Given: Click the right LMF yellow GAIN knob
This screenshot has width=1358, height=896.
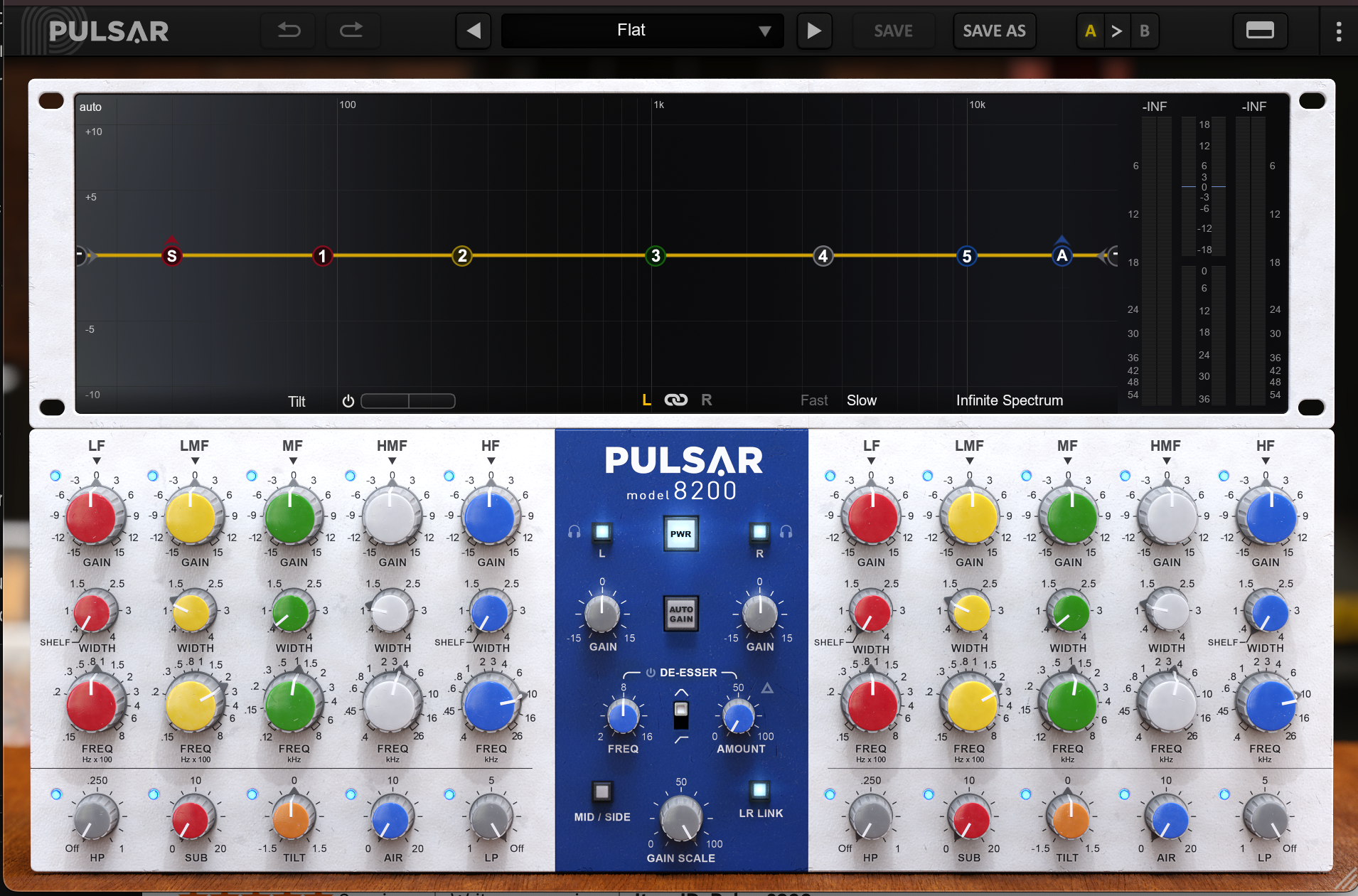Looking at the screenshot, I should point(971,517).
